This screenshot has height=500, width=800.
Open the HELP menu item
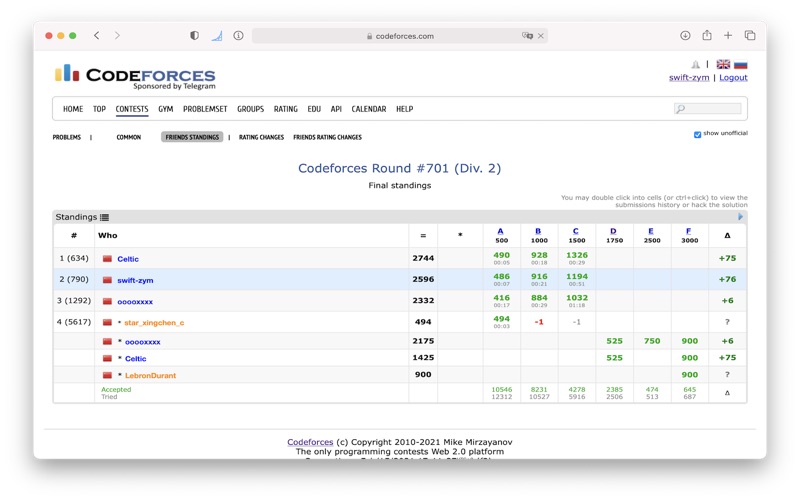(x=405, y=109)
